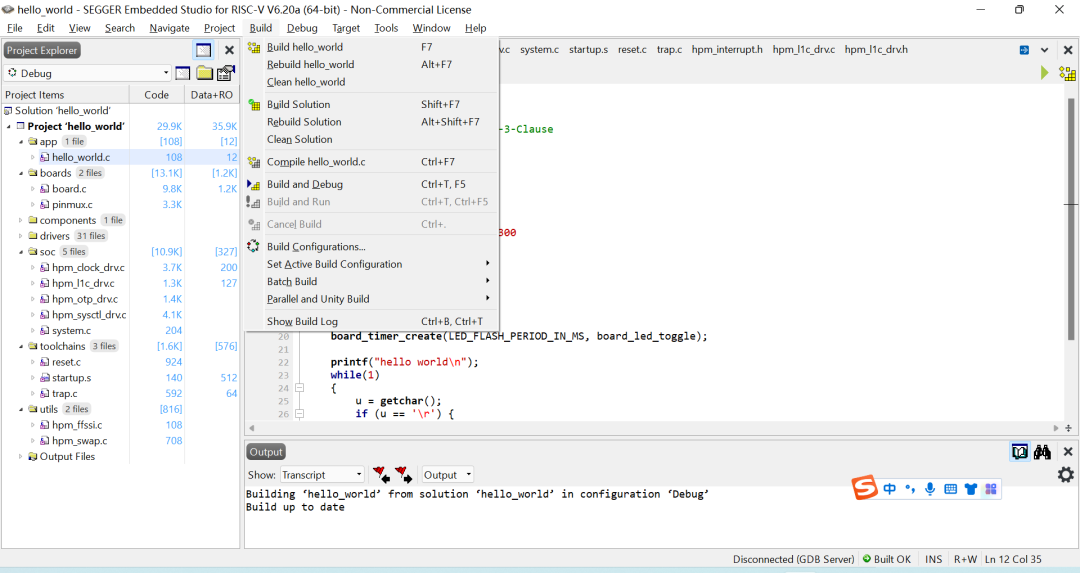The image size is (1080, 573).
Task: Collapse Project 'hello_world' node
Action: [9, 127]
